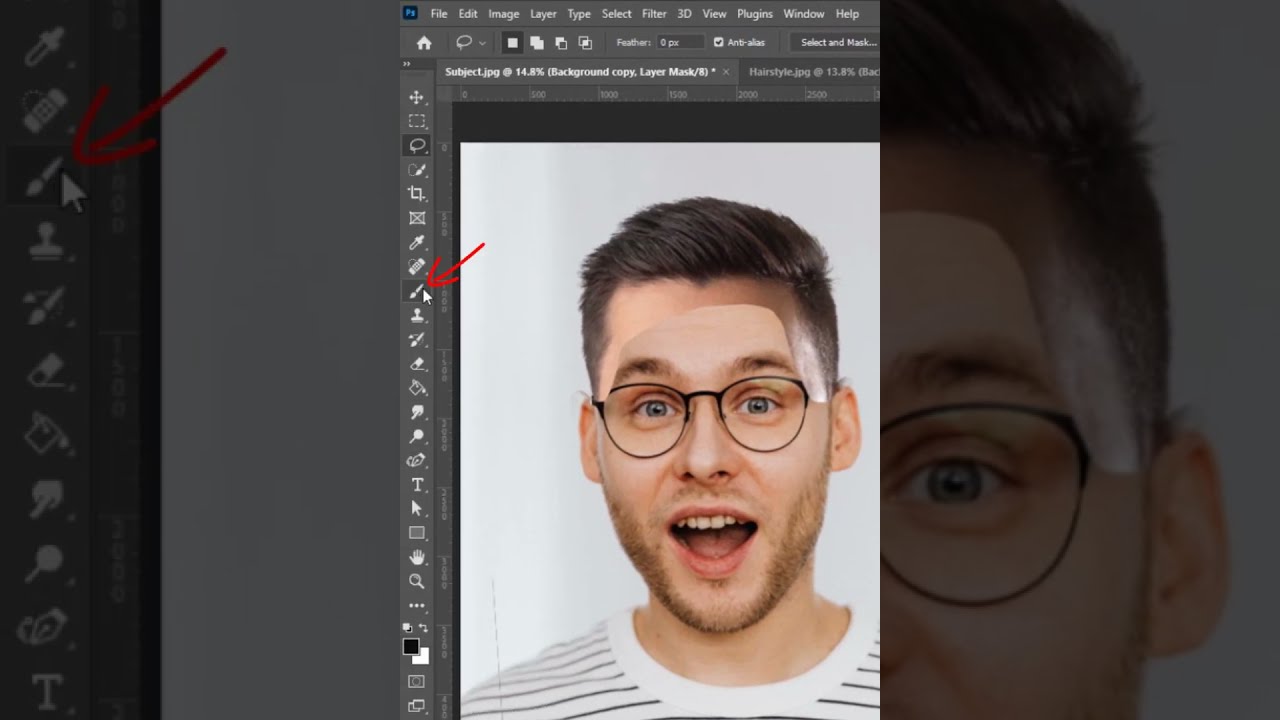Click the Photoshop Ps logo

[410, 13]
